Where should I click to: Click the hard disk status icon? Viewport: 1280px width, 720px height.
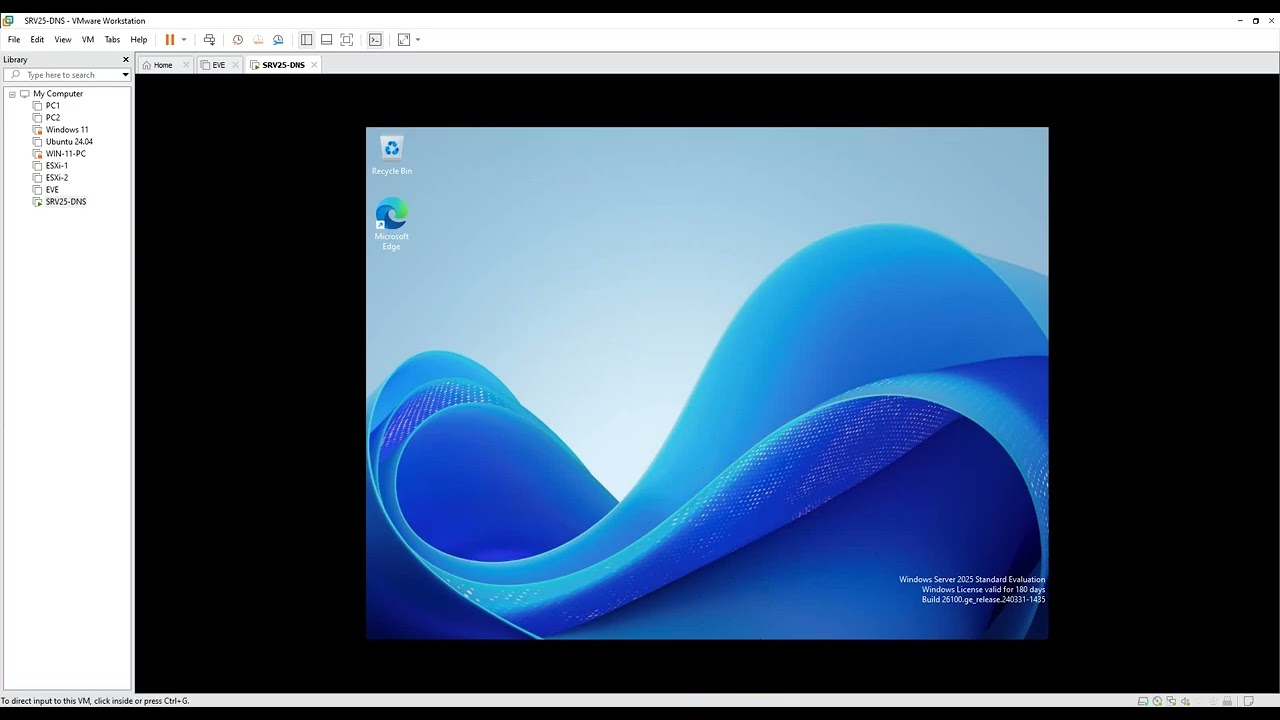pos(1143,701)
